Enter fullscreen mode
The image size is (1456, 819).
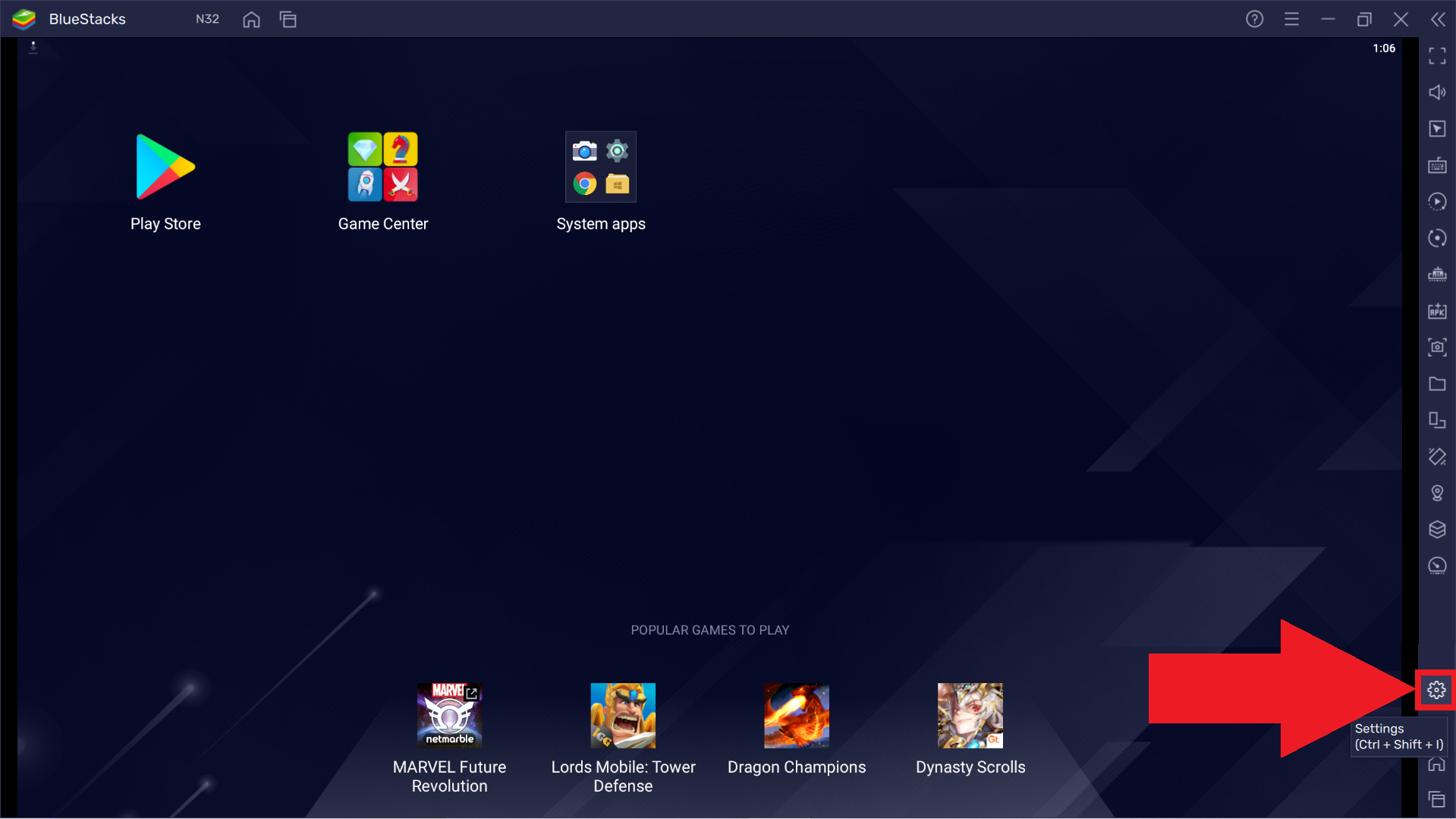click(x=1436, y=55)
